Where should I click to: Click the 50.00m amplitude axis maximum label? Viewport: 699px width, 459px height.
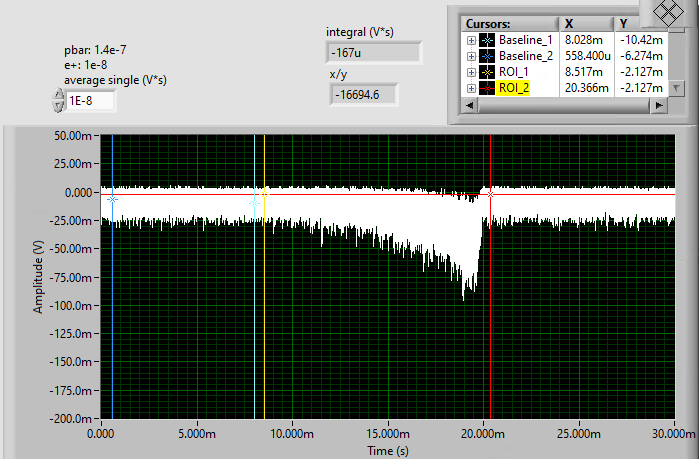73,135
